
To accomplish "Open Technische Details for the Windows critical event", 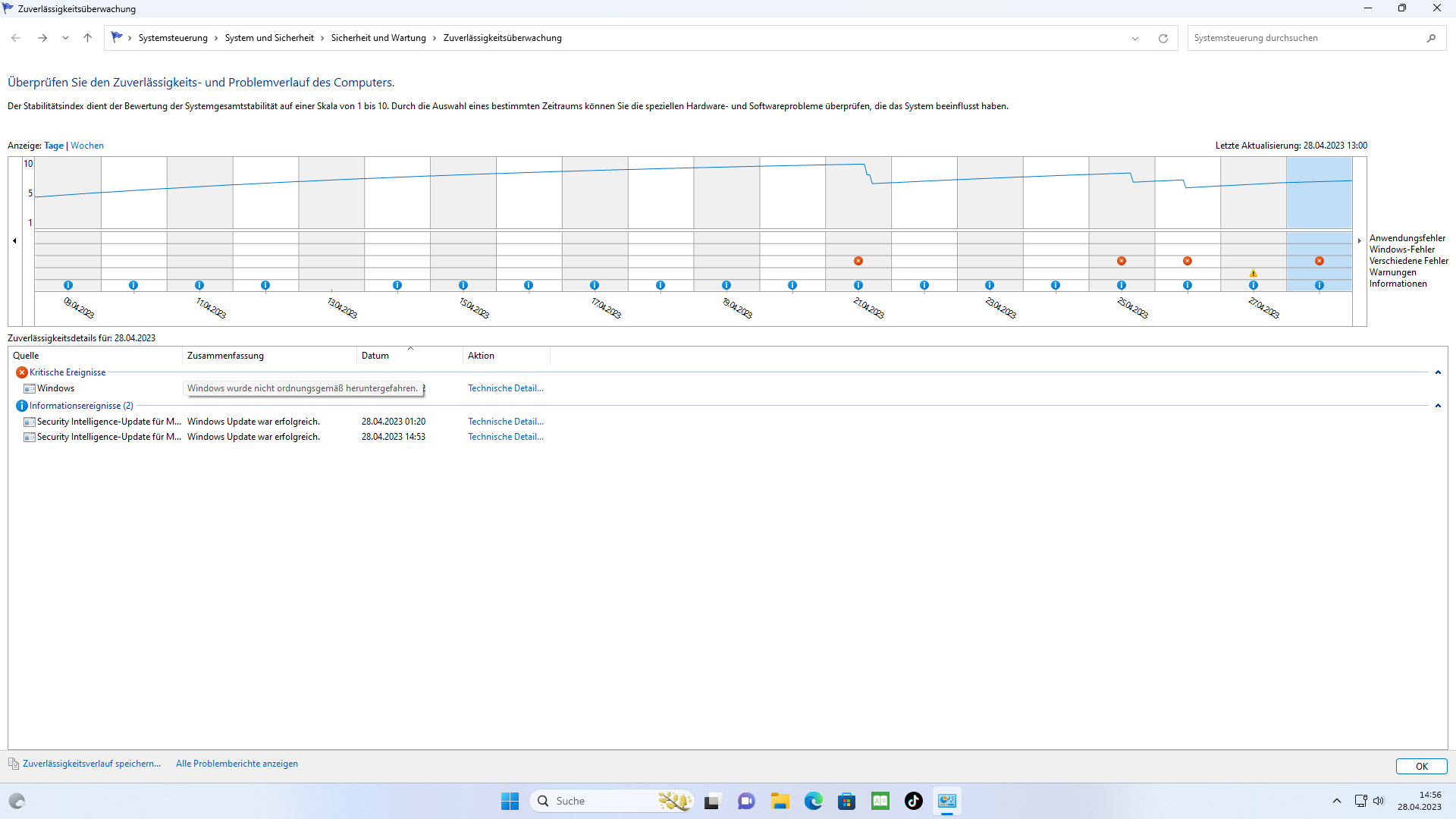I will [505, 388].
